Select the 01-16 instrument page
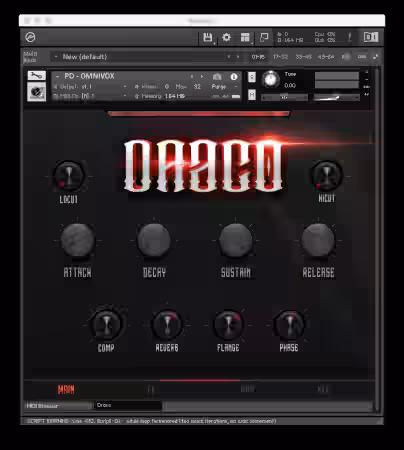The width and height of the screenshot is (404, 450). (x=258, y=57)
